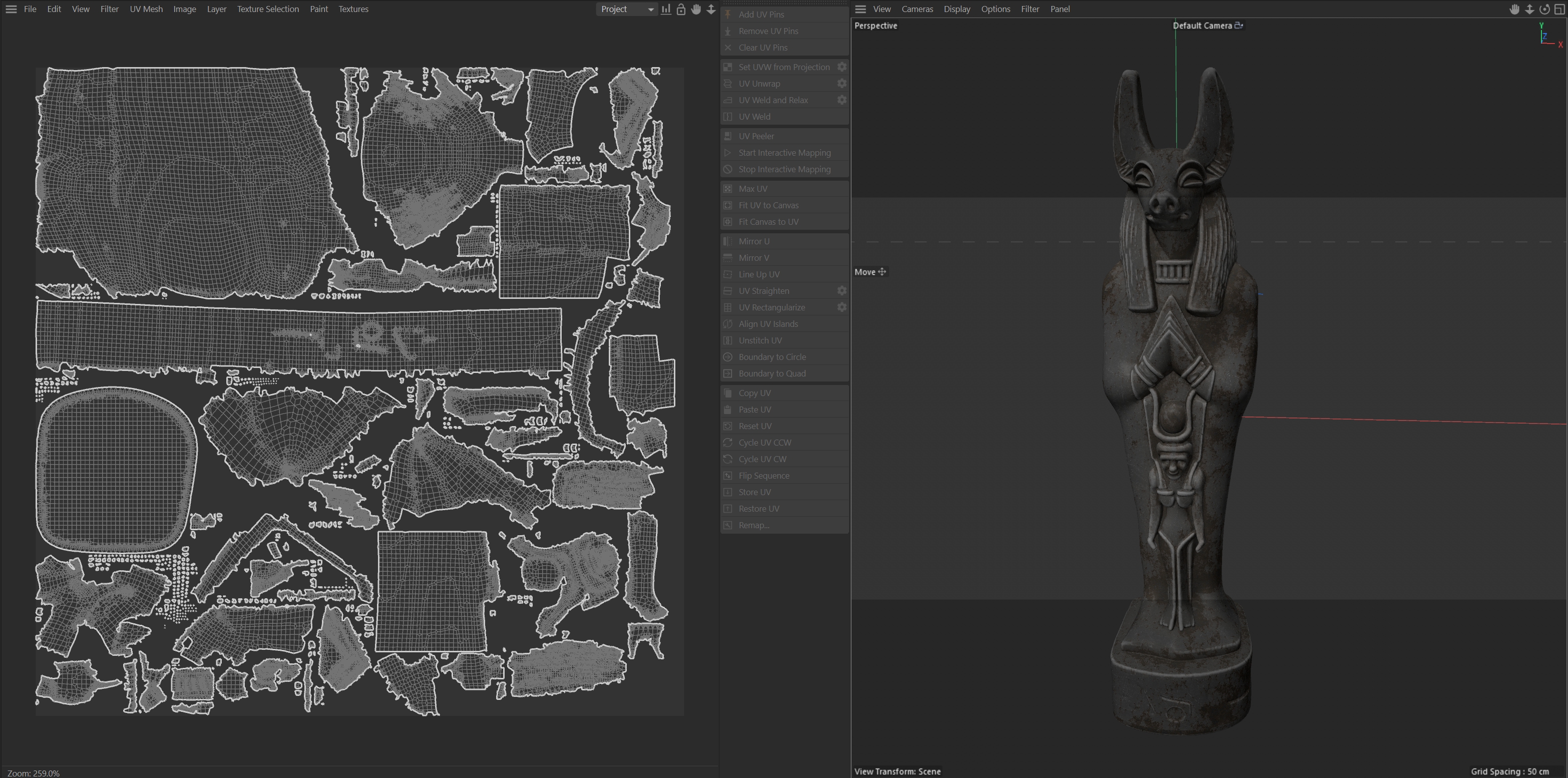Toggle the viewport layout maximize icon
Viewport: 1568px width, 778px height.
(x=1559, y=9)
